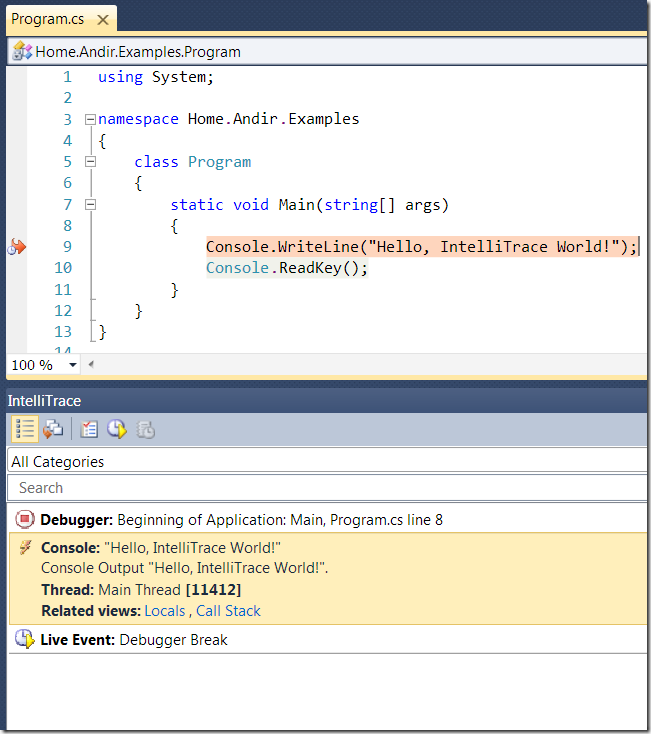
Task: Open the All Categories filter dropdown
Action: (x=328, y=462)
